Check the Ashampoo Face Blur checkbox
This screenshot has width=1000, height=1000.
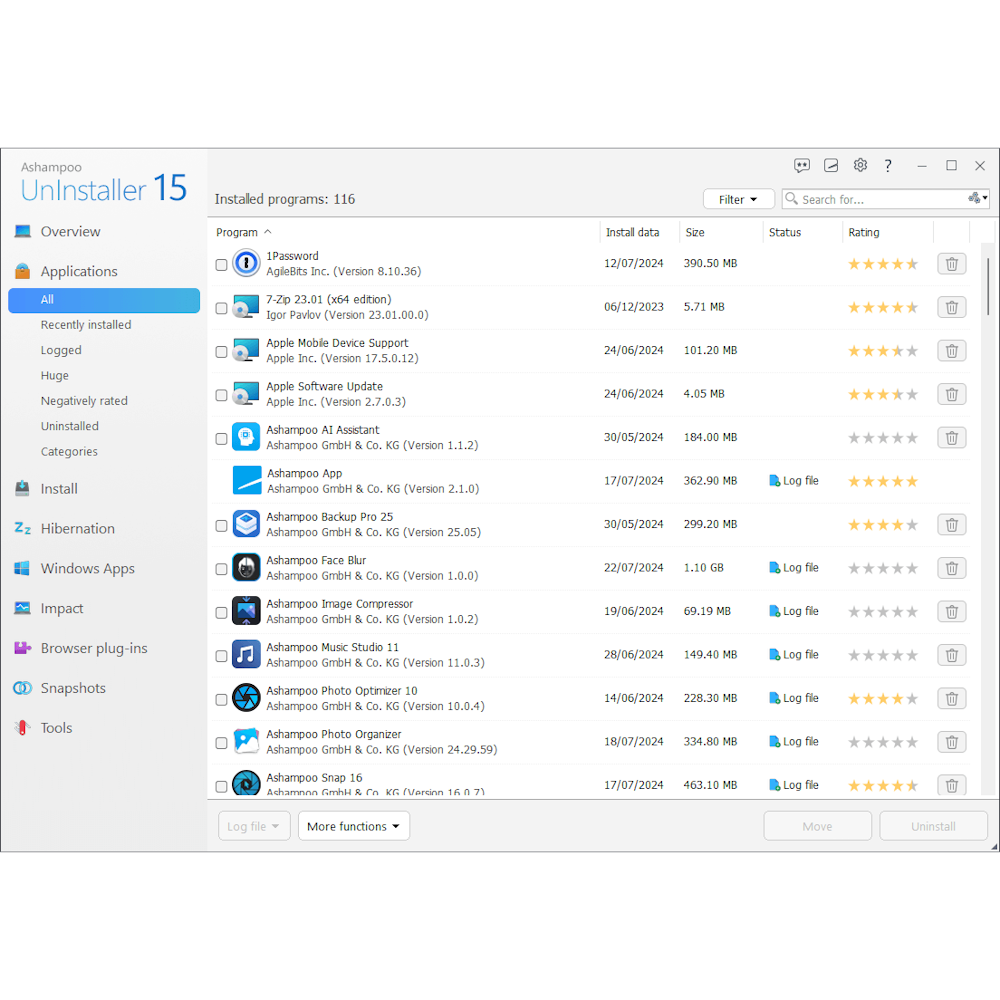221,569
